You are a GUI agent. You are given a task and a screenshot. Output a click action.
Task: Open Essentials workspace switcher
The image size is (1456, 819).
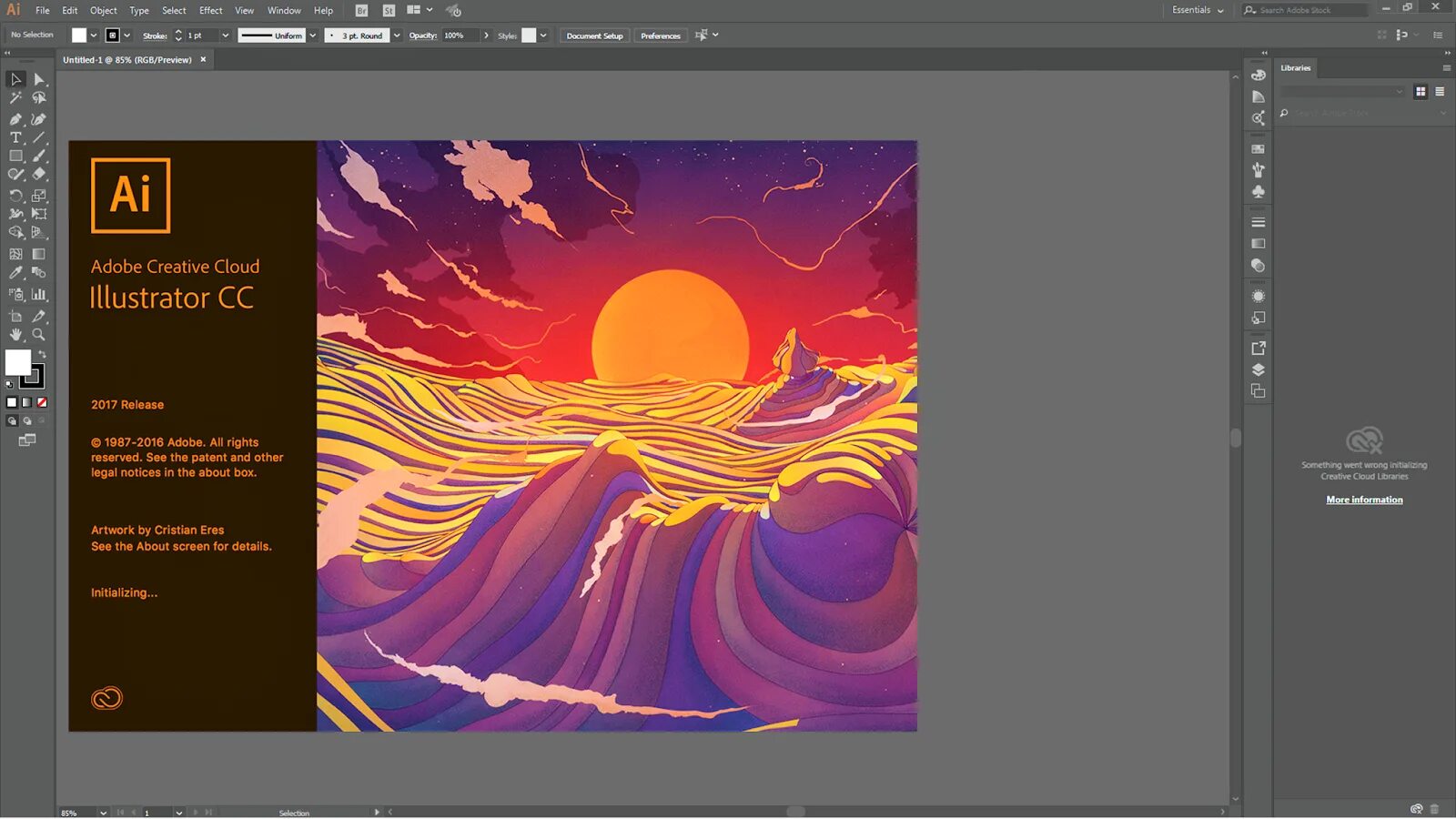click(x=1198, y=10)
